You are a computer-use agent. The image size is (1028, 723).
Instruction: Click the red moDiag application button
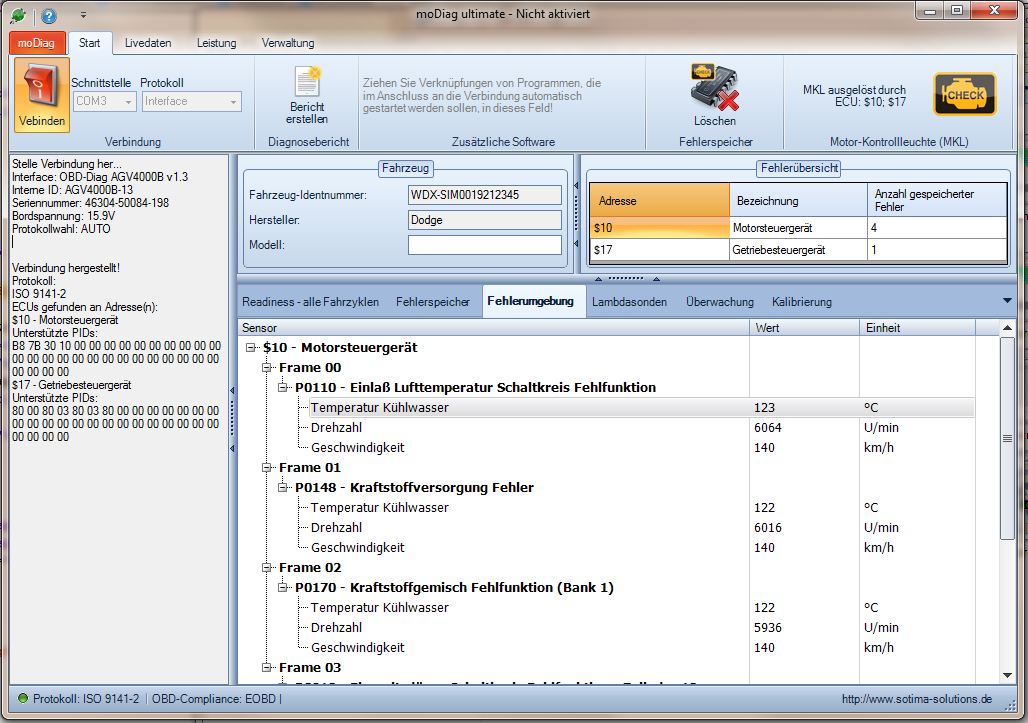tap(38, 43)
